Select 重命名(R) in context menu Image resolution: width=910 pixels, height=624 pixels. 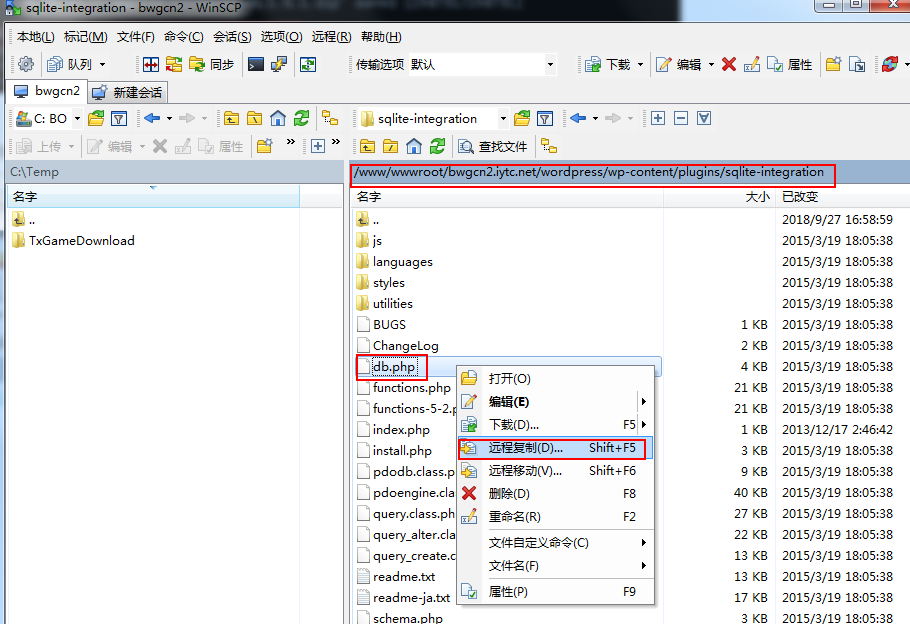point(555,517)
